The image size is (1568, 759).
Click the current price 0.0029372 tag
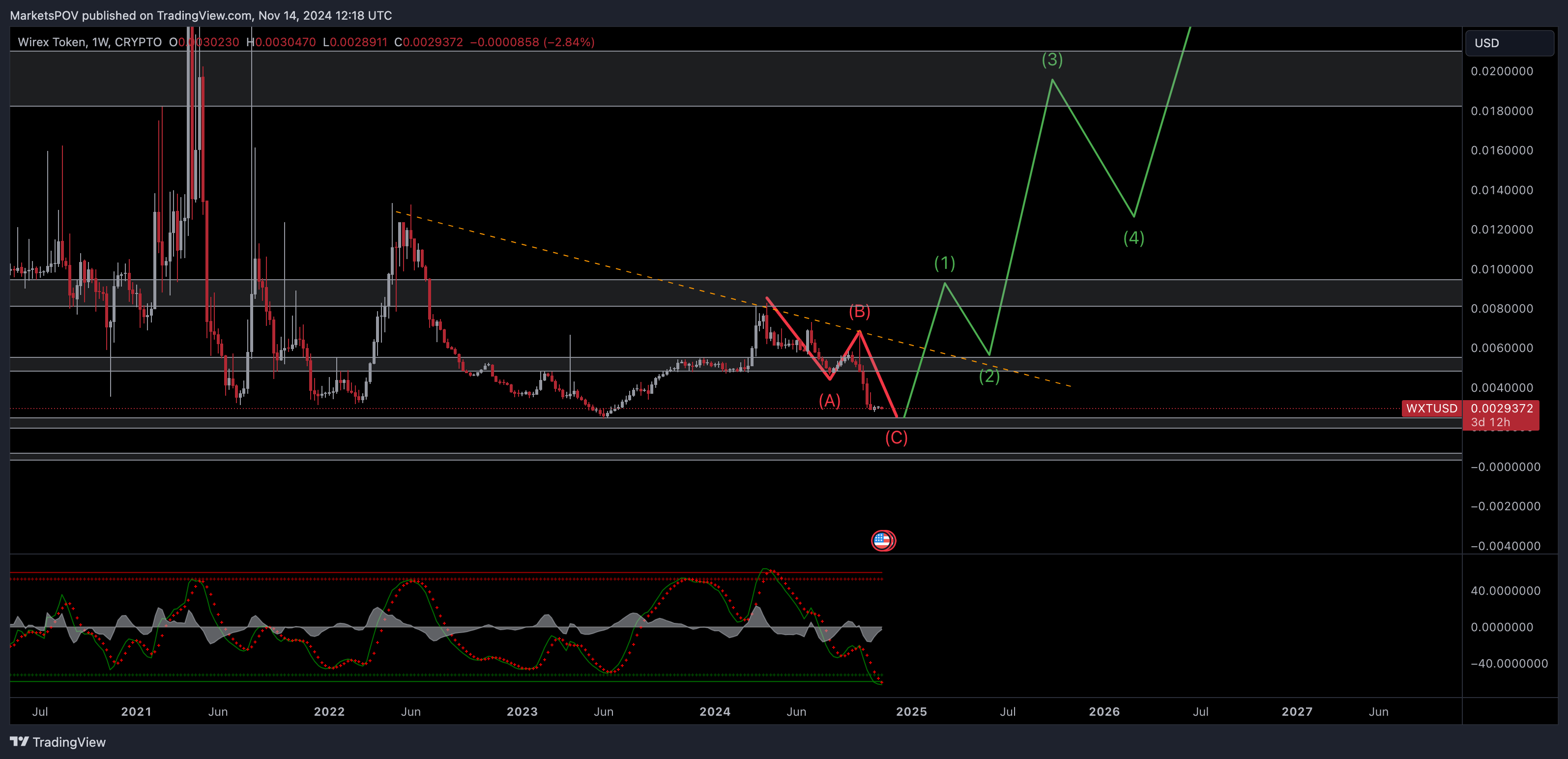1502,409
